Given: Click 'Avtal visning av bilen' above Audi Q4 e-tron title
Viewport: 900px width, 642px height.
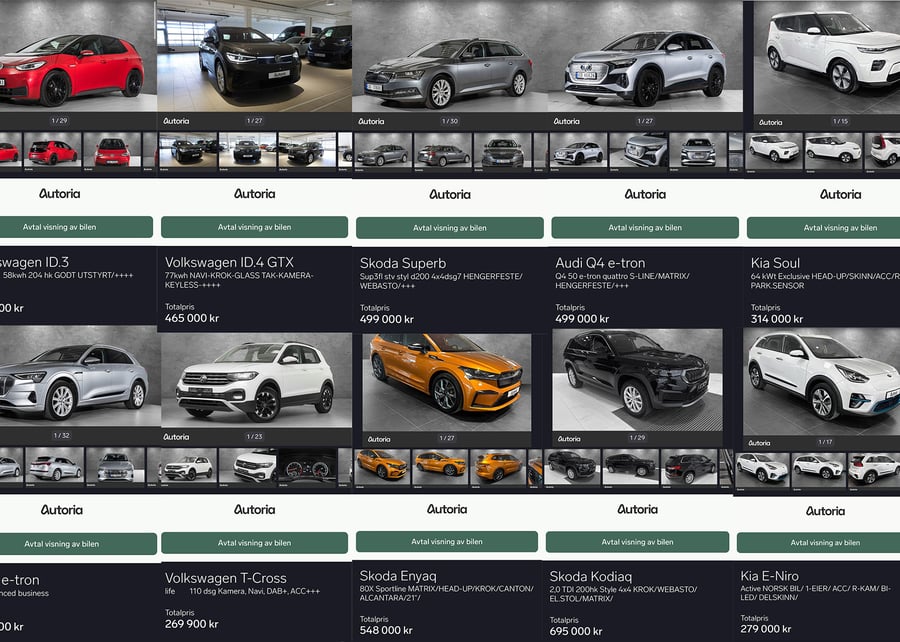Looking at the screenshot, I should (645, 228).
